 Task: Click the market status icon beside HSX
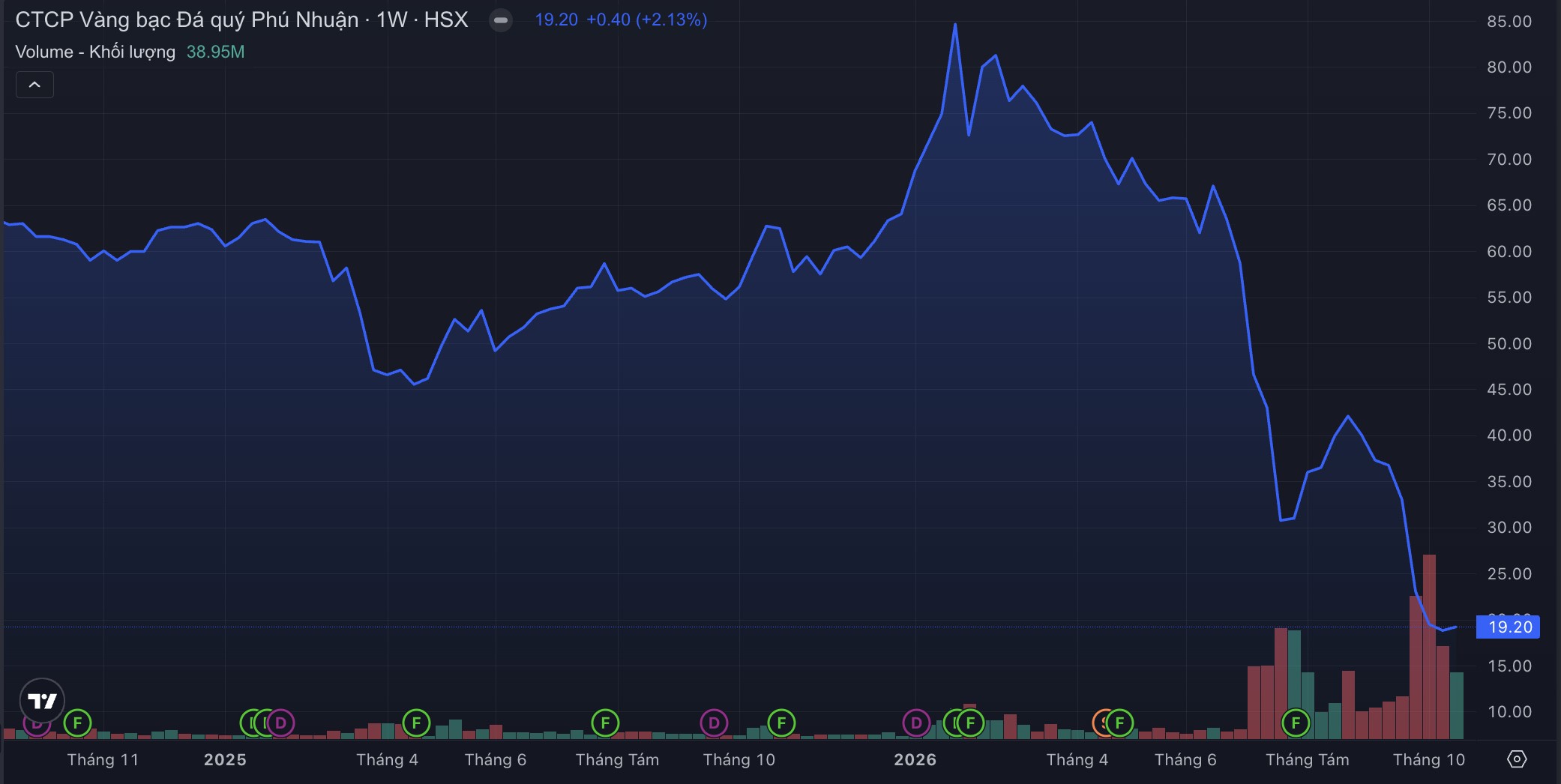[501, 20]
